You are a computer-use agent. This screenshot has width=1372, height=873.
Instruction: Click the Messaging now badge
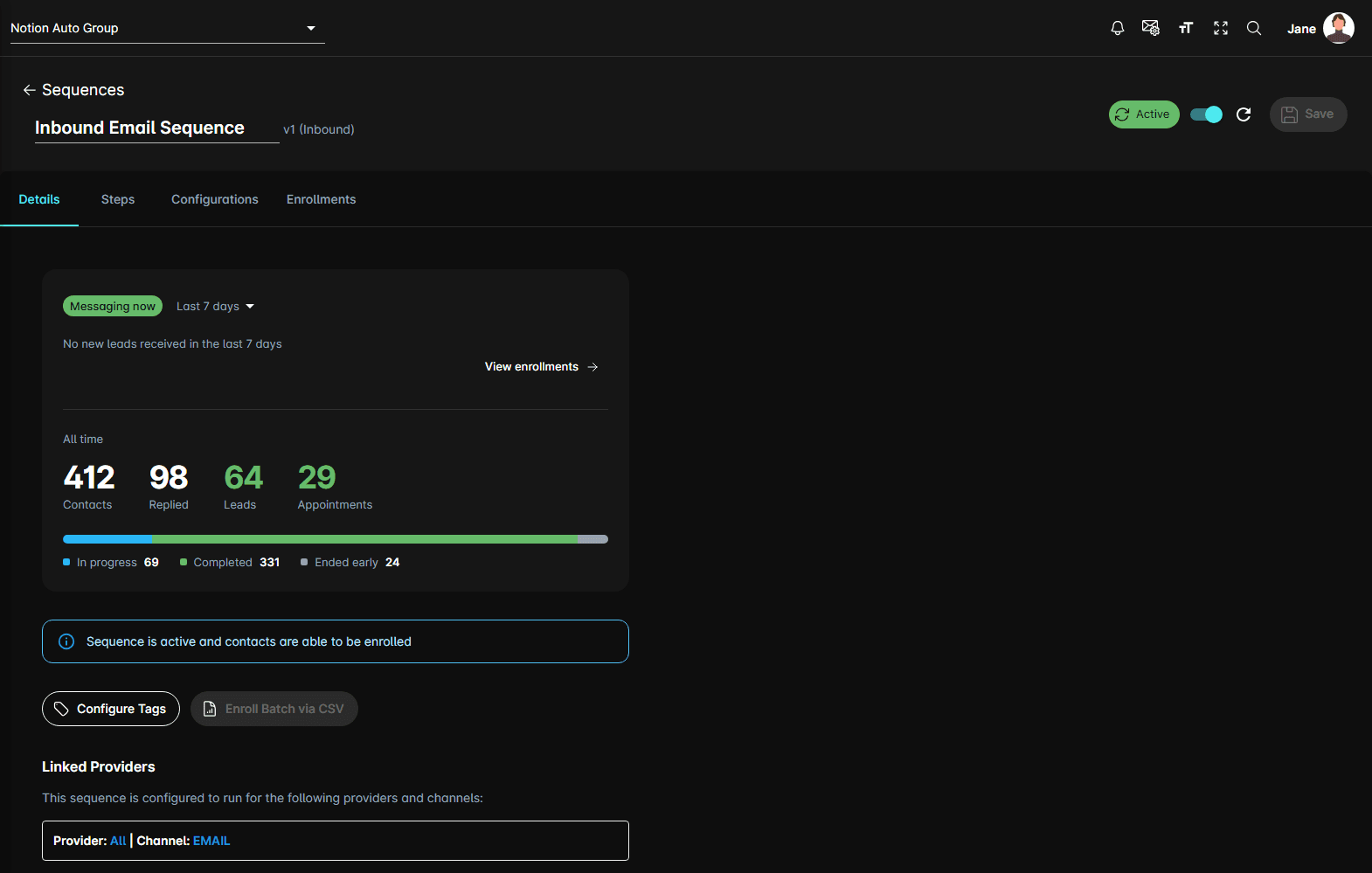point(113,307)
